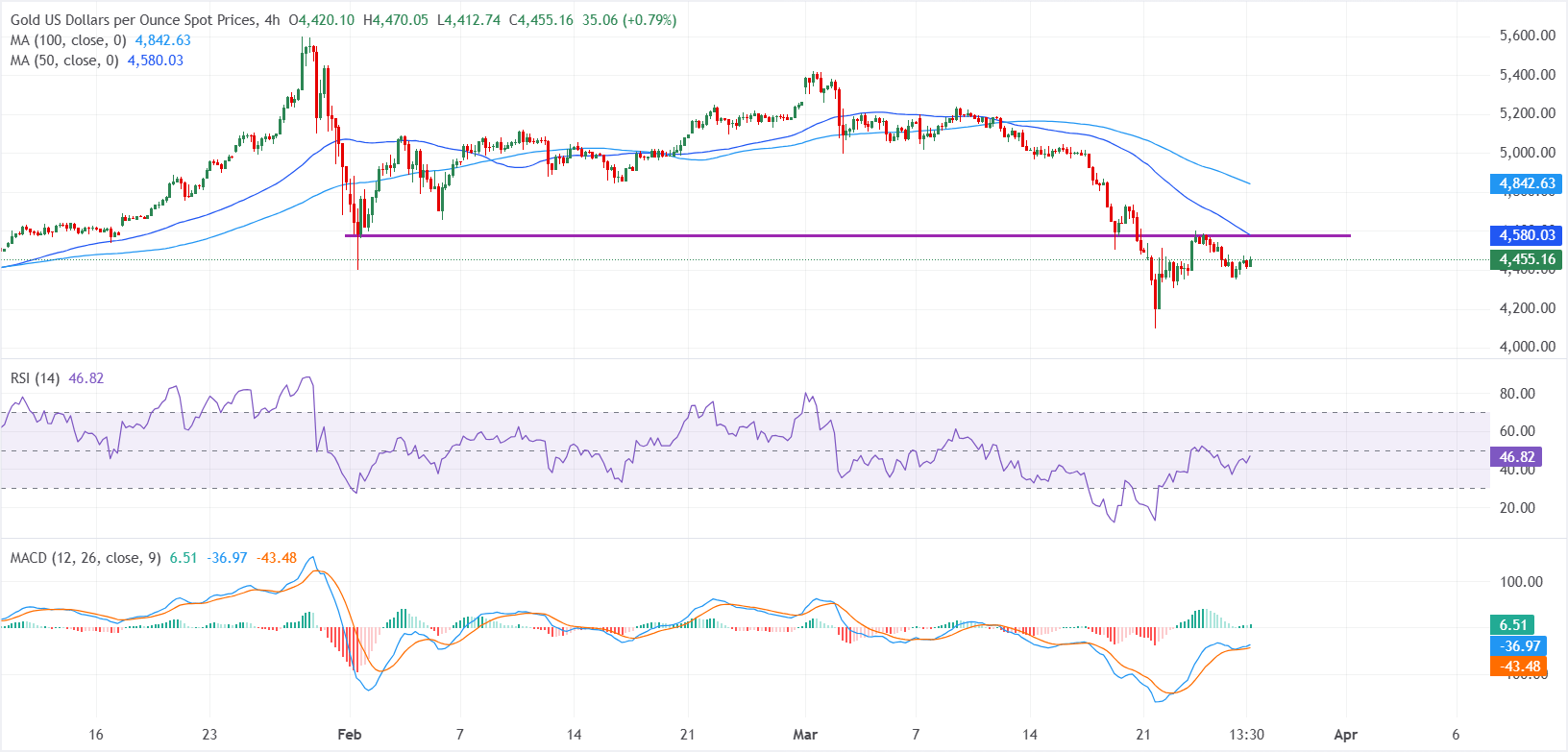Click the 13:30 time marker on axis
The height and width of the screenshot is (752, 1568).
pyautogui.click(x=1246, y=735)
